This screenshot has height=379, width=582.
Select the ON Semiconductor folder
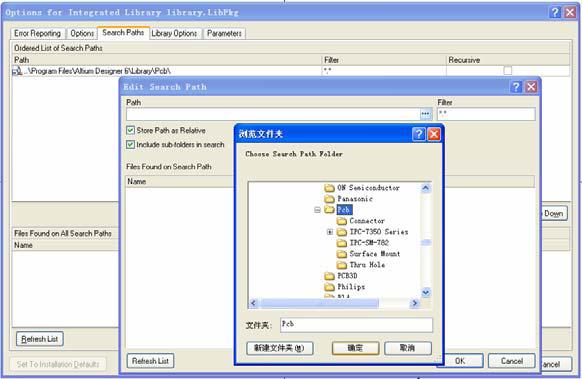point(362,188)
